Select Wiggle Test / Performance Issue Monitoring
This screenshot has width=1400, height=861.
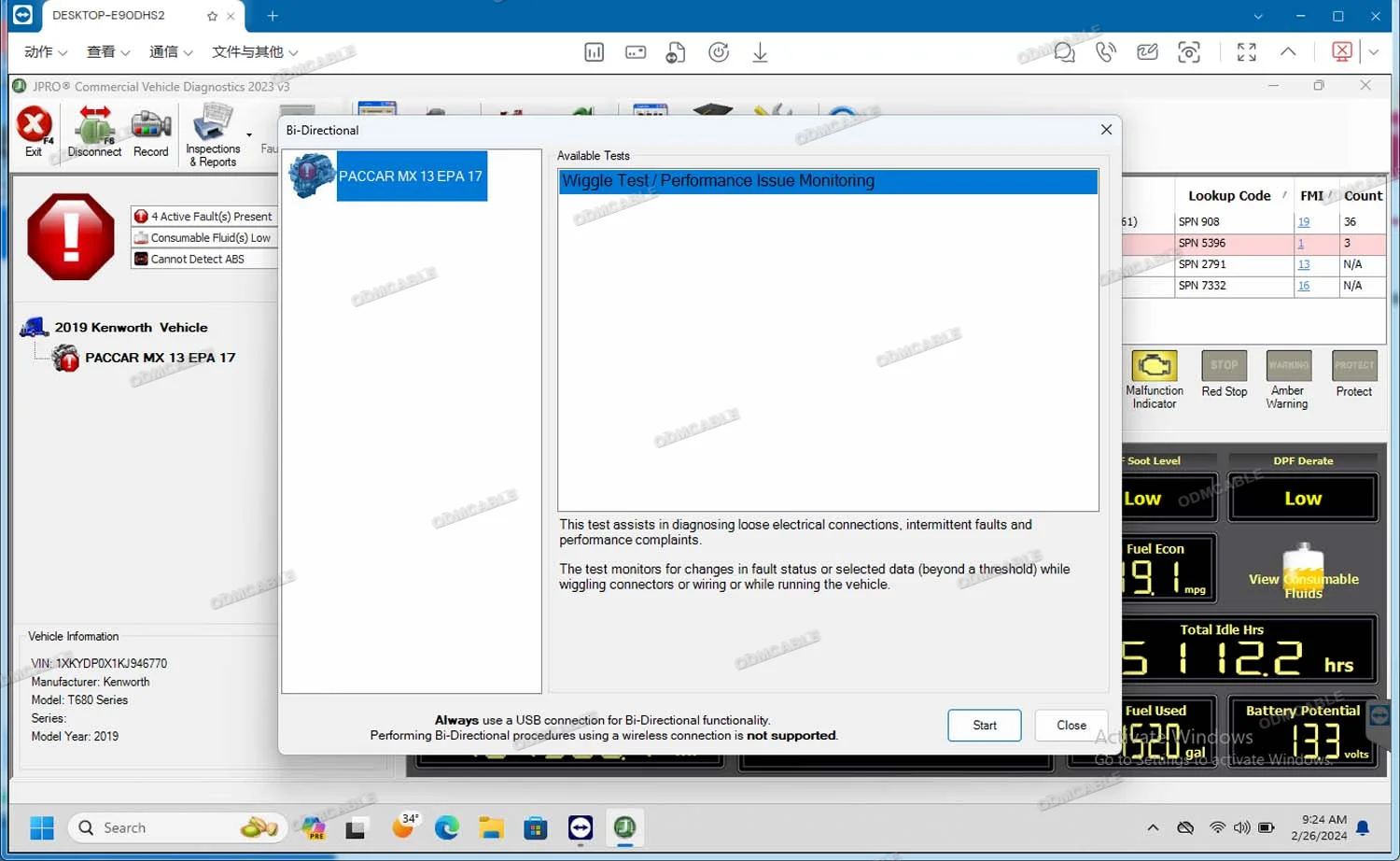tap(828, 181)
